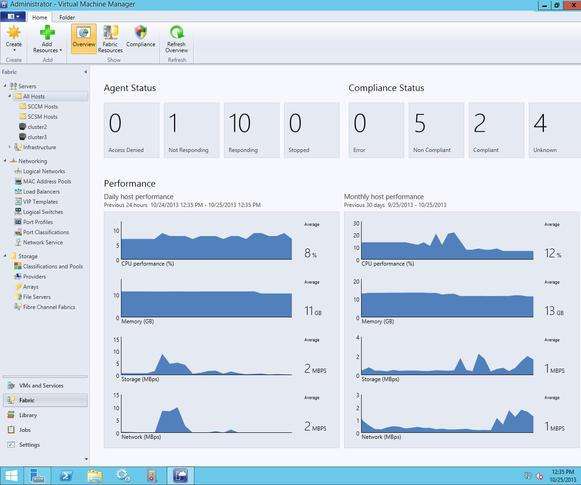Click the Responding agent tile
581x485 pixels.
[252, 130]
